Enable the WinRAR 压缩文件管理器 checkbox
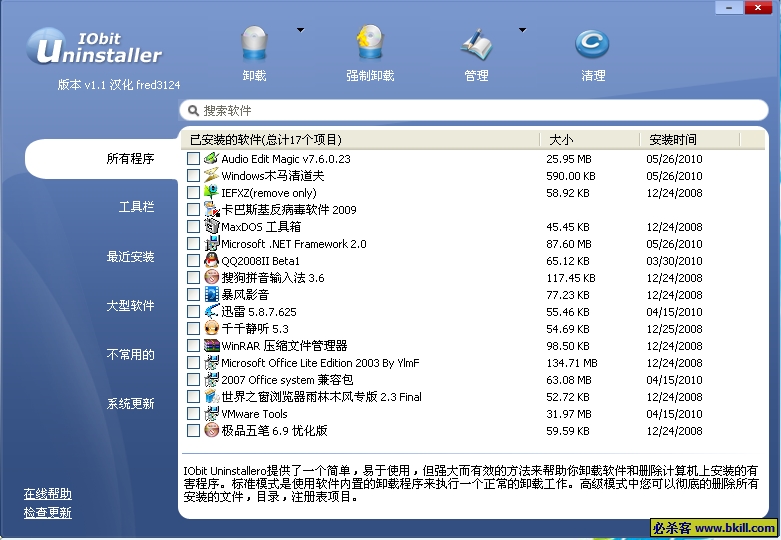Viewport: 781px width, 540px height. click(193, 345)
